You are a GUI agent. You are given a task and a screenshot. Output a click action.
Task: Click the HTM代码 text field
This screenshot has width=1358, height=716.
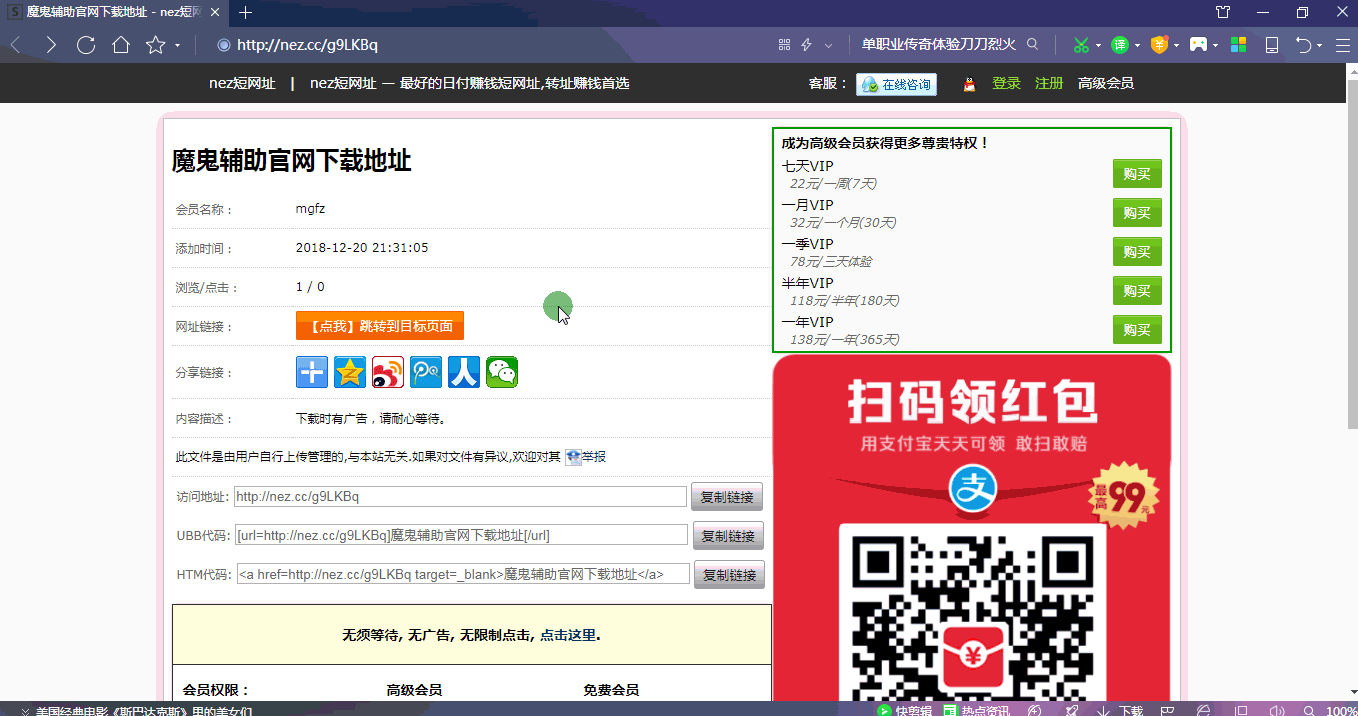(x=463, y=574)
